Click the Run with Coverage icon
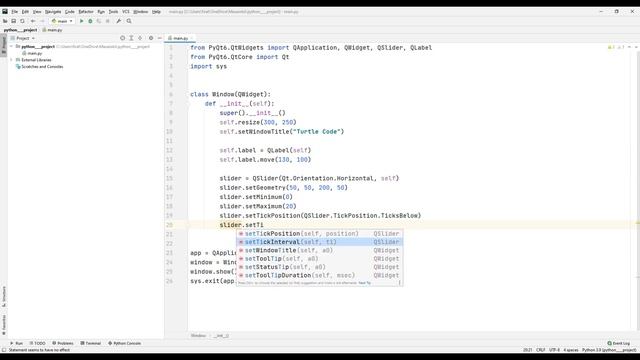Viewport: 640px width, 360px height. point(99,21)
